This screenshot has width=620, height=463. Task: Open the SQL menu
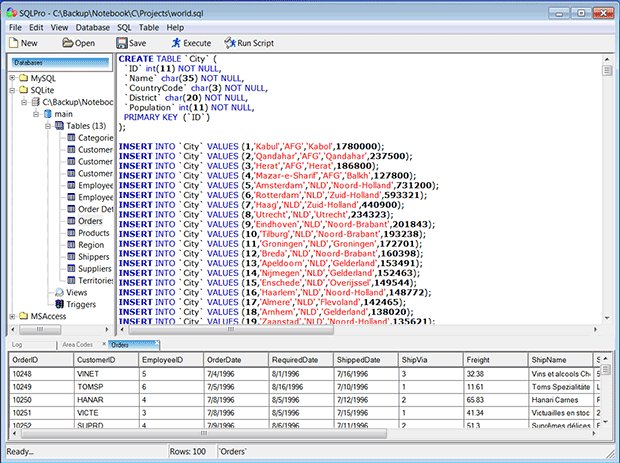(124, 28)
